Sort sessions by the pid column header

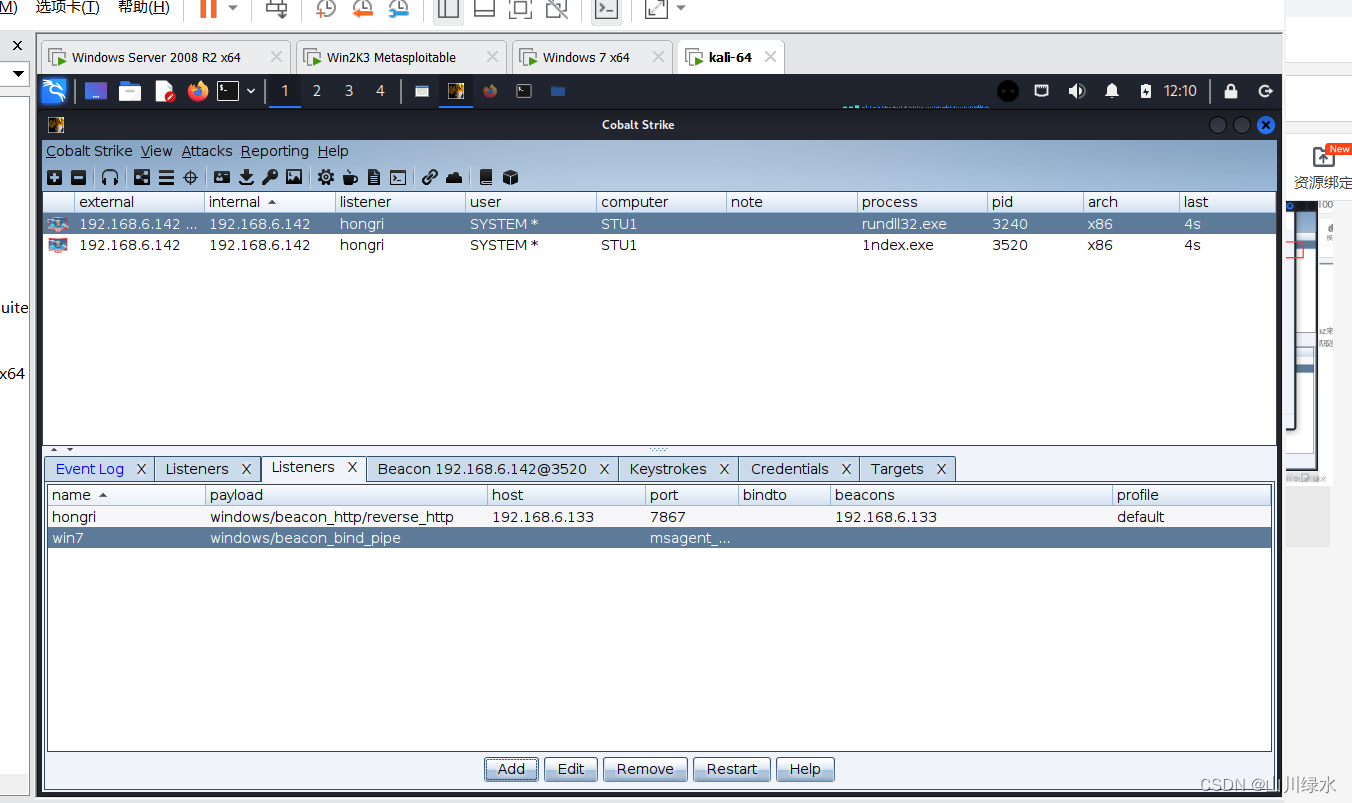[x=1035, y=202]
